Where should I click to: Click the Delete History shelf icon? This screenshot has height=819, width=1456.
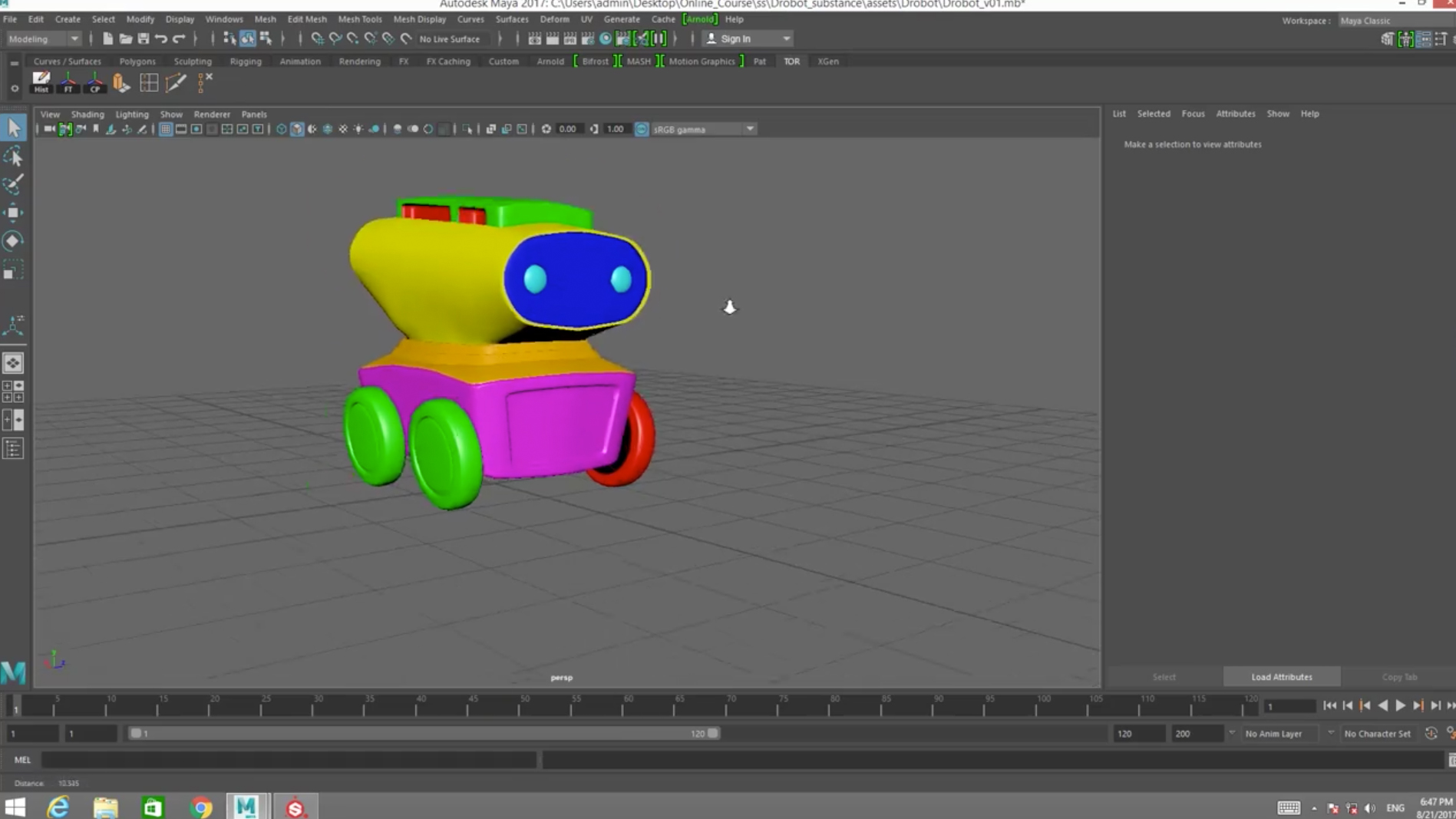(x=41, y=82)
